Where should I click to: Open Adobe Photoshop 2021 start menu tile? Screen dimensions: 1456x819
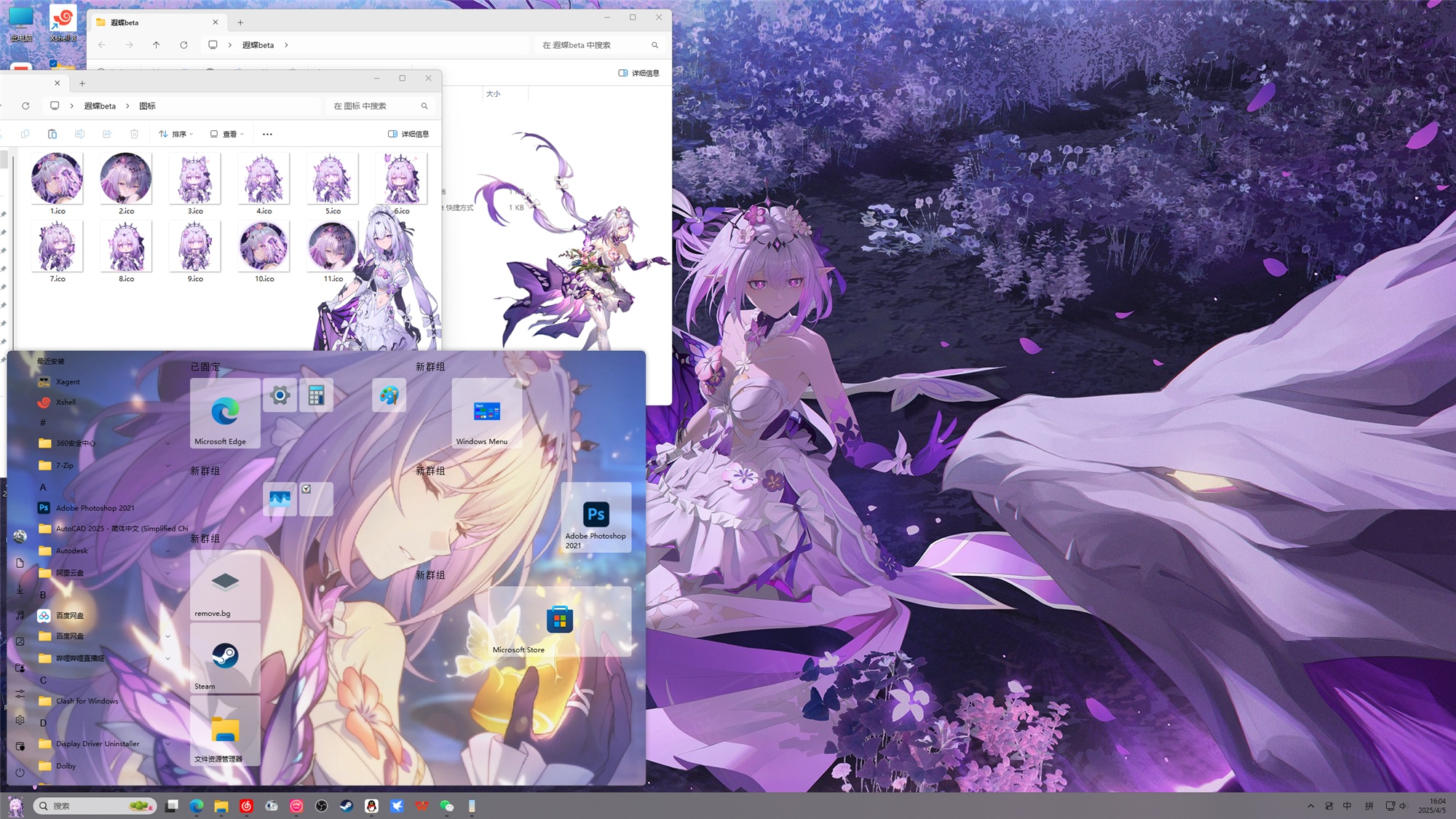click(596, 518)
